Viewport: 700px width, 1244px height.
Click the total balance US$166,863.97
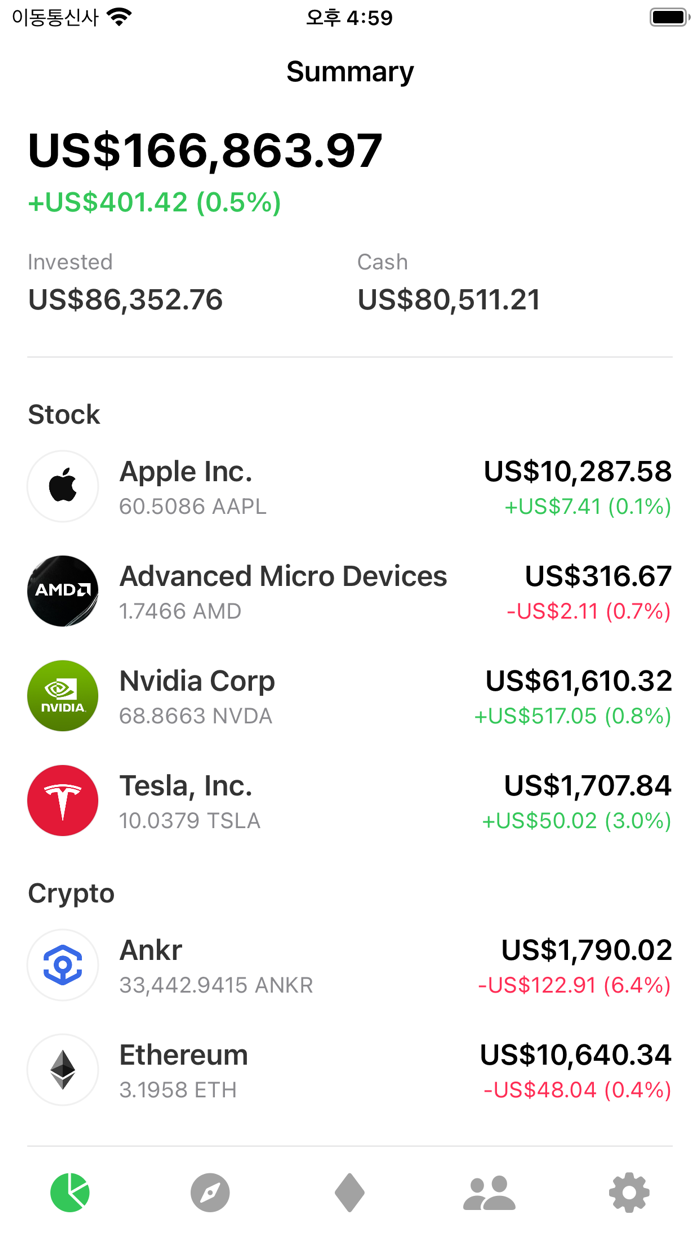point(204,152)
